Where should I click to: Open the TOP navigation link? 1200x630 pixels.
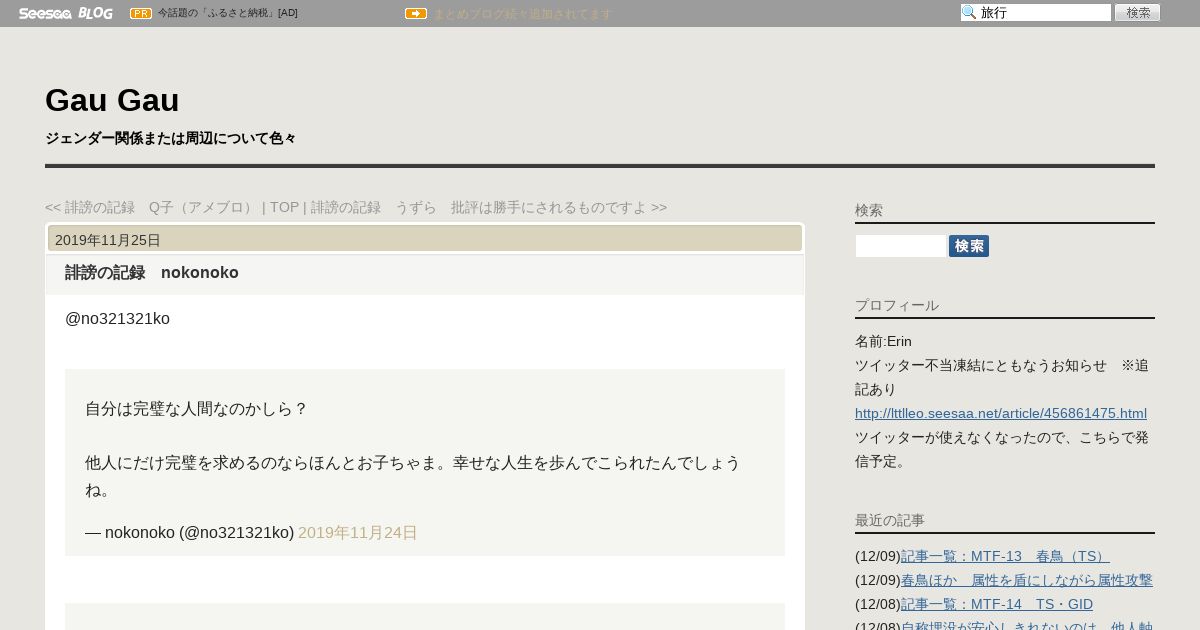(284, 207)
